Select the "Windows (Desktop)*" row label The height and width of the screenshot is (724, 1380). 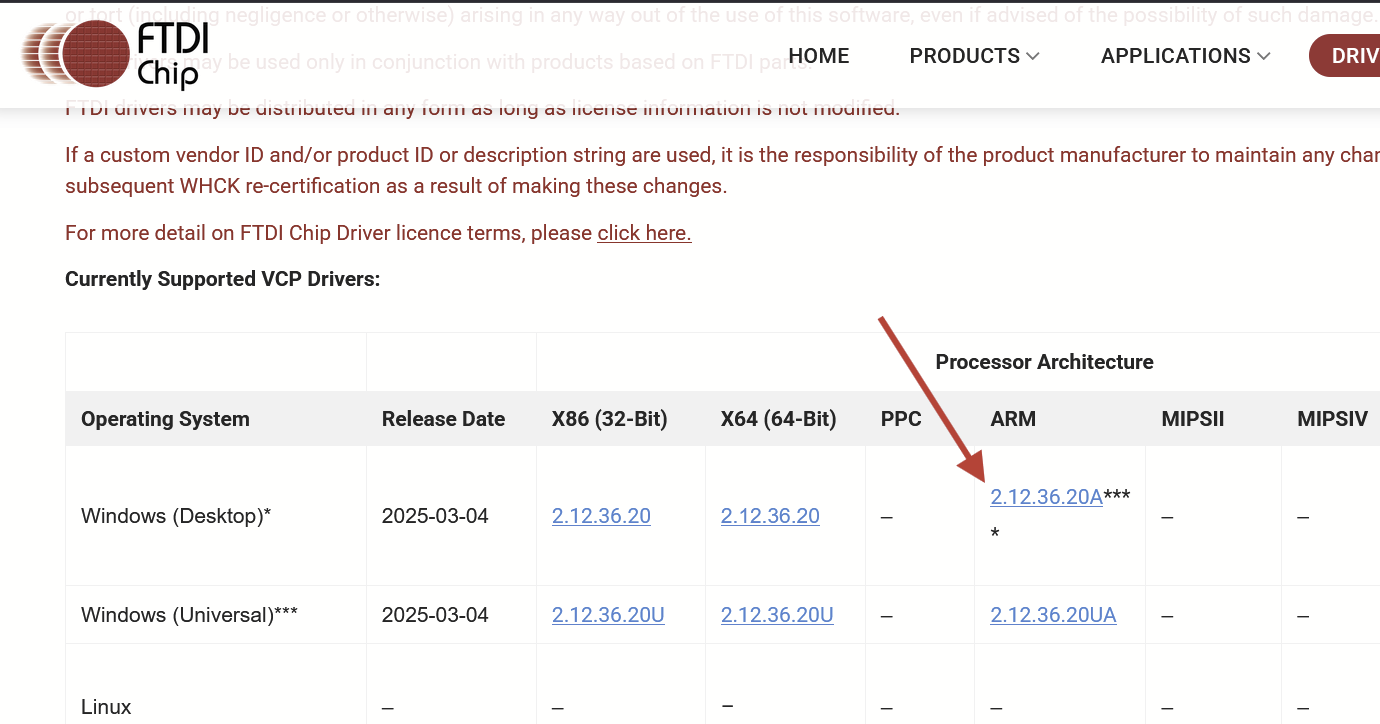pyautogui.click(x=176, y=516)
